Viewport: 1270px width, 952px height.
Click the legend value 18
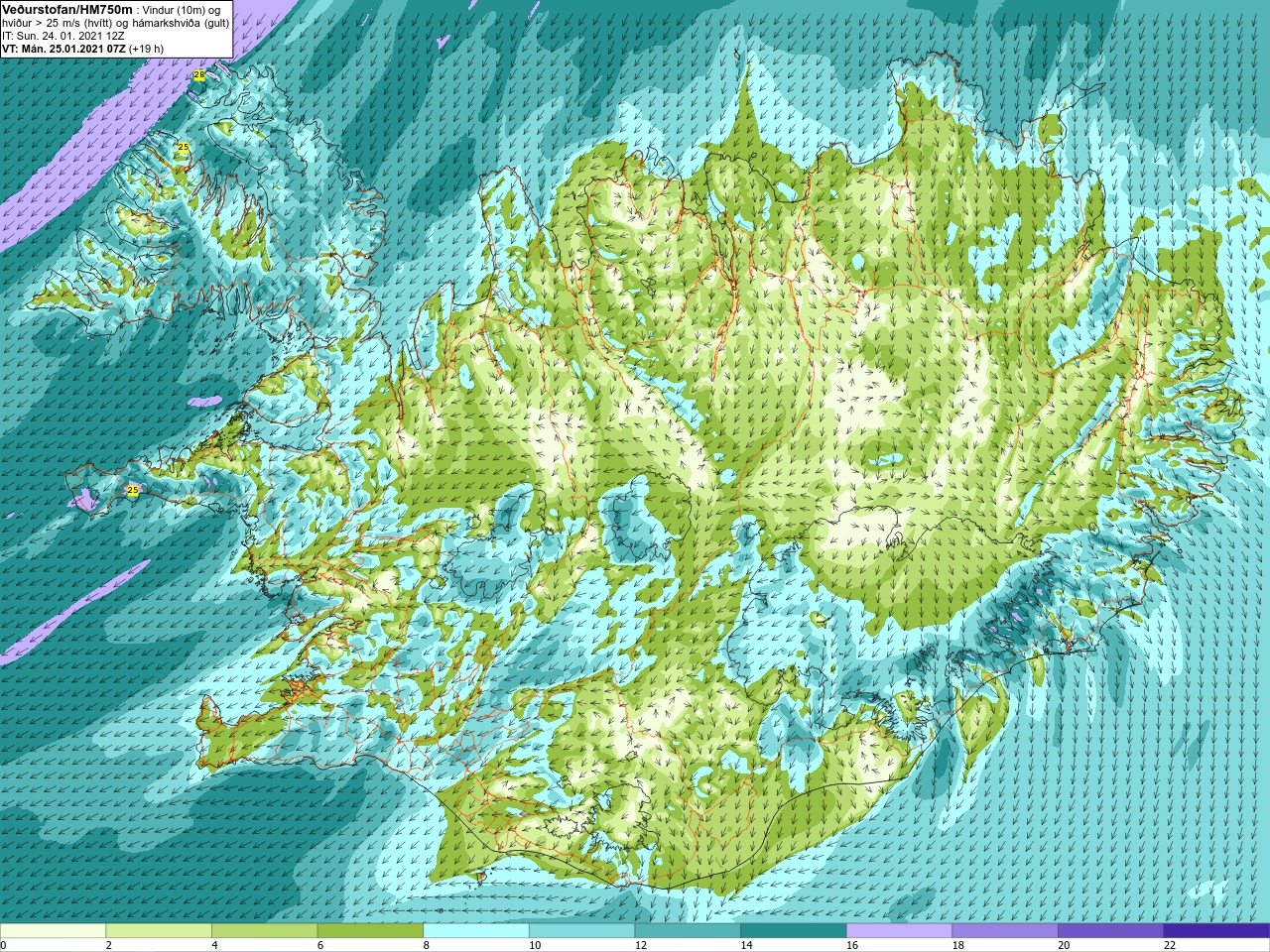point(958,945)
